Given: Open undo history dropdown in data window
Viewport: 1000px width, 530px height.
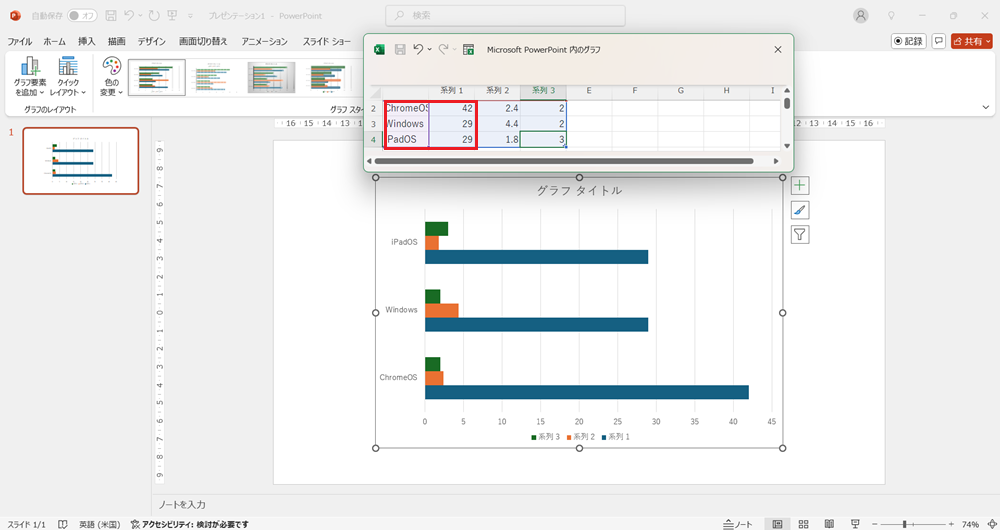Looking at the screenshot, I should point(430,49).
